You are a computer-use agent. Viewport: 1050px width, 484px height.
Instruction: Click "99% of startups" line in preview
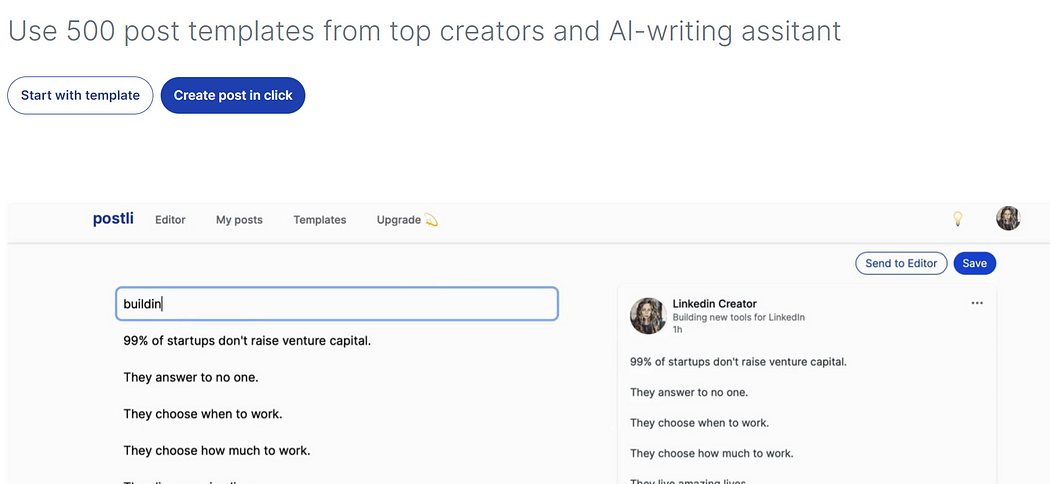(x=739, y=362)
